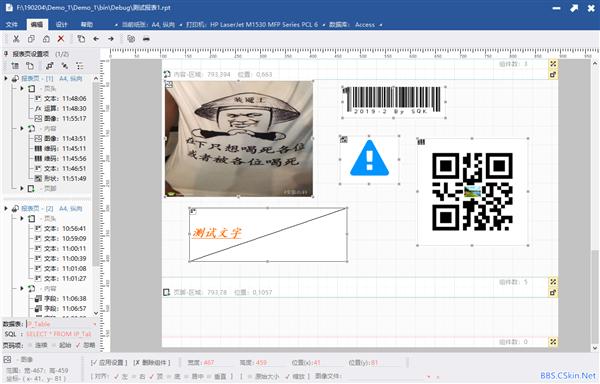
Task: Collapse the 报表页 [1] tree node
Action: click(6, 78)
